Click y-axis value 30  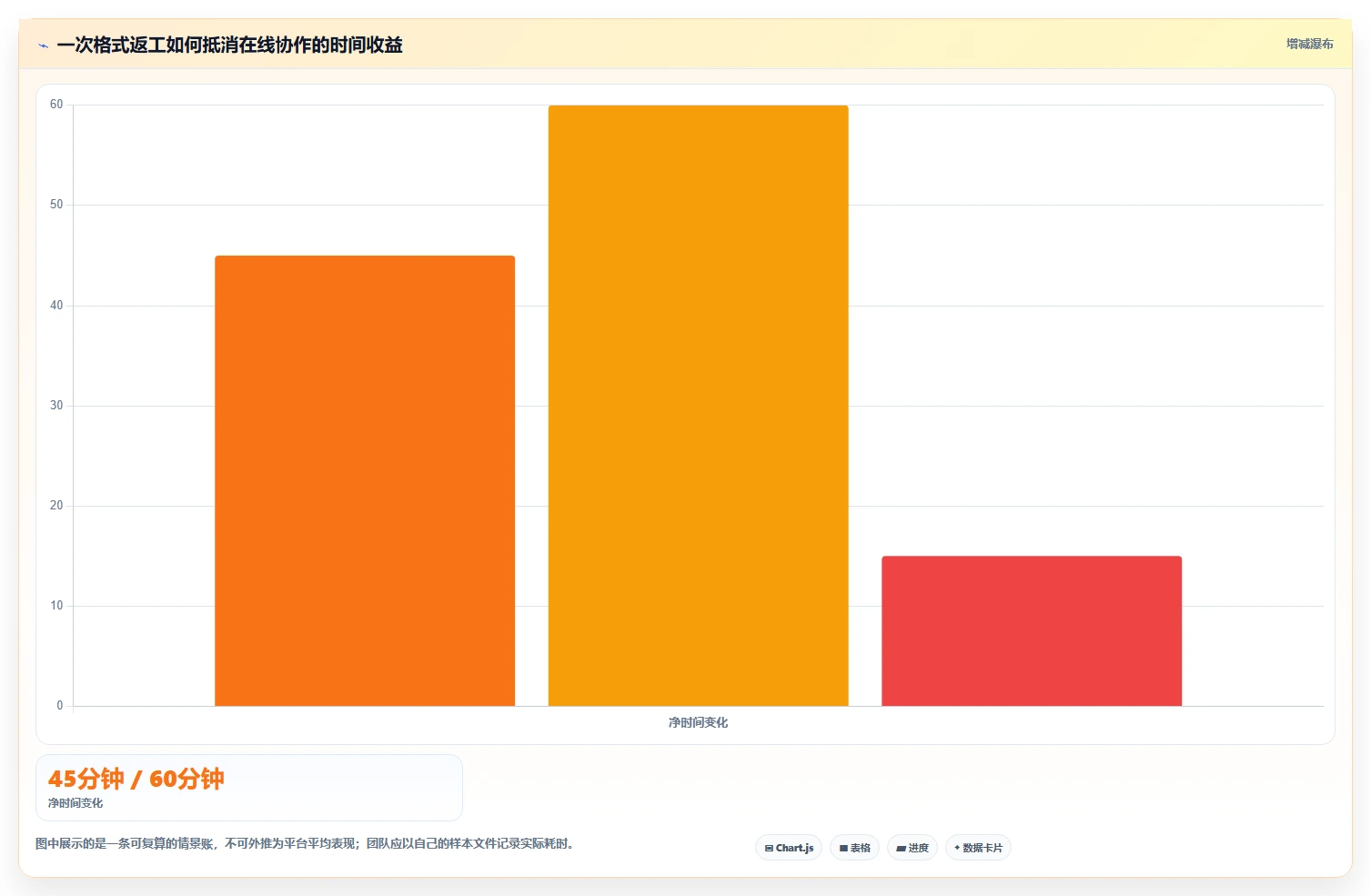56,406
